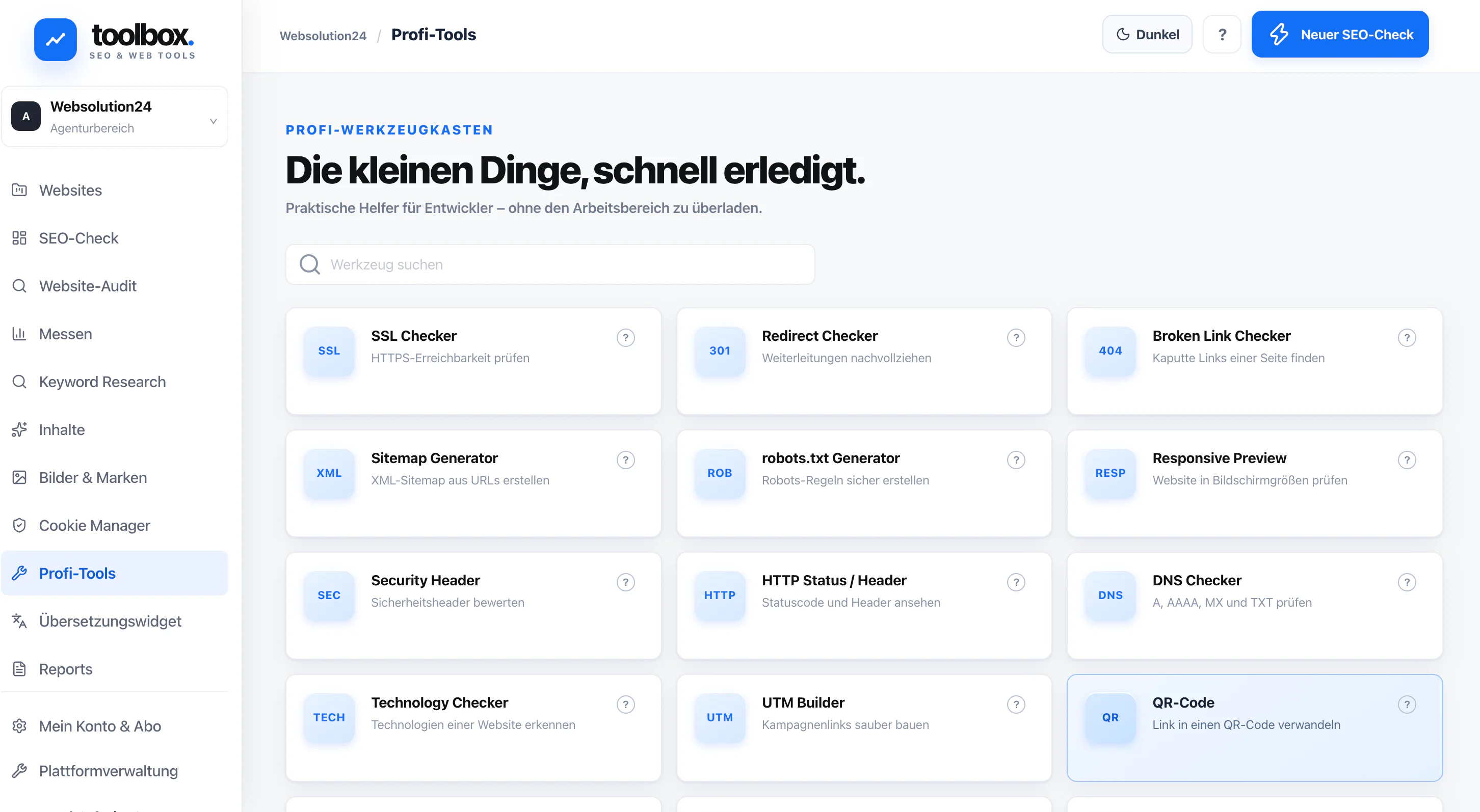Open the Technology Checker title
The width and height of the screenshot is (1480, 812).
439,703
